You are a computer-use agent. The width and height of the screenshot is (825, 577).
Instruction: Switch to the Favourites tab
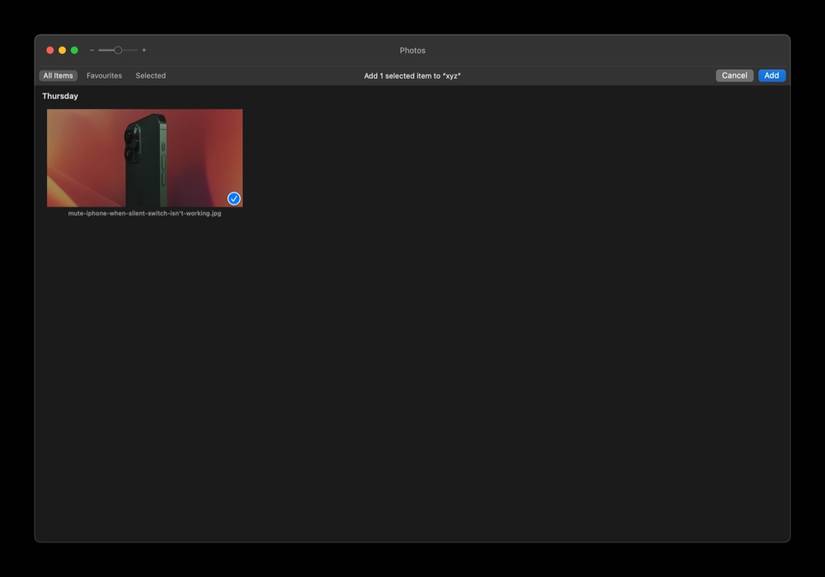(103, 75)
